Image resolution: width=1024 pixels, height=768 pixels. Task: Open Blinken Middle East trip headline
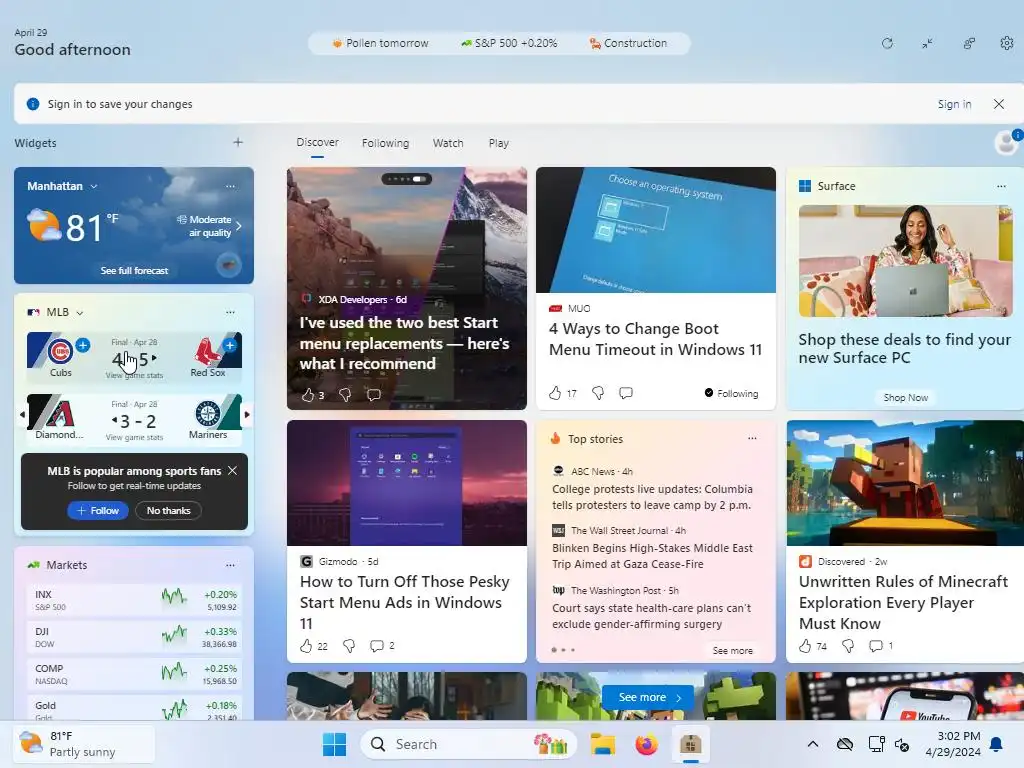(652, 556)
